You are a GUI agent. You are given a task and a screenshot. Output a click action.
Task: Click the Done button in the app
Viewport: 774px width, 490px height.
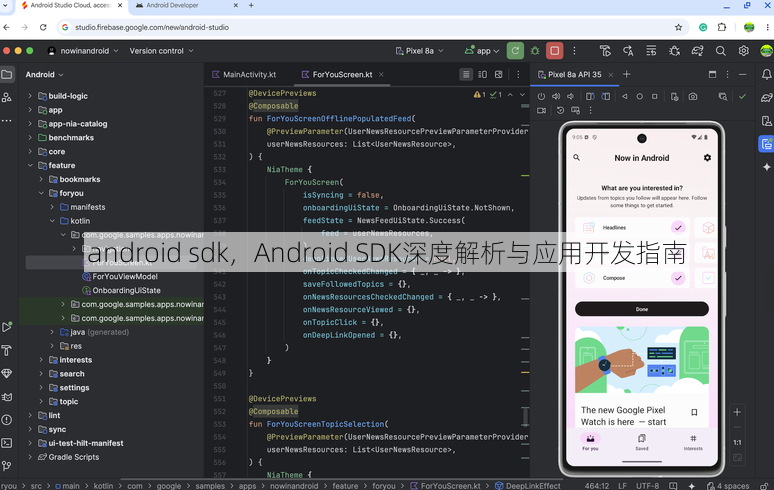coord(642,309)
